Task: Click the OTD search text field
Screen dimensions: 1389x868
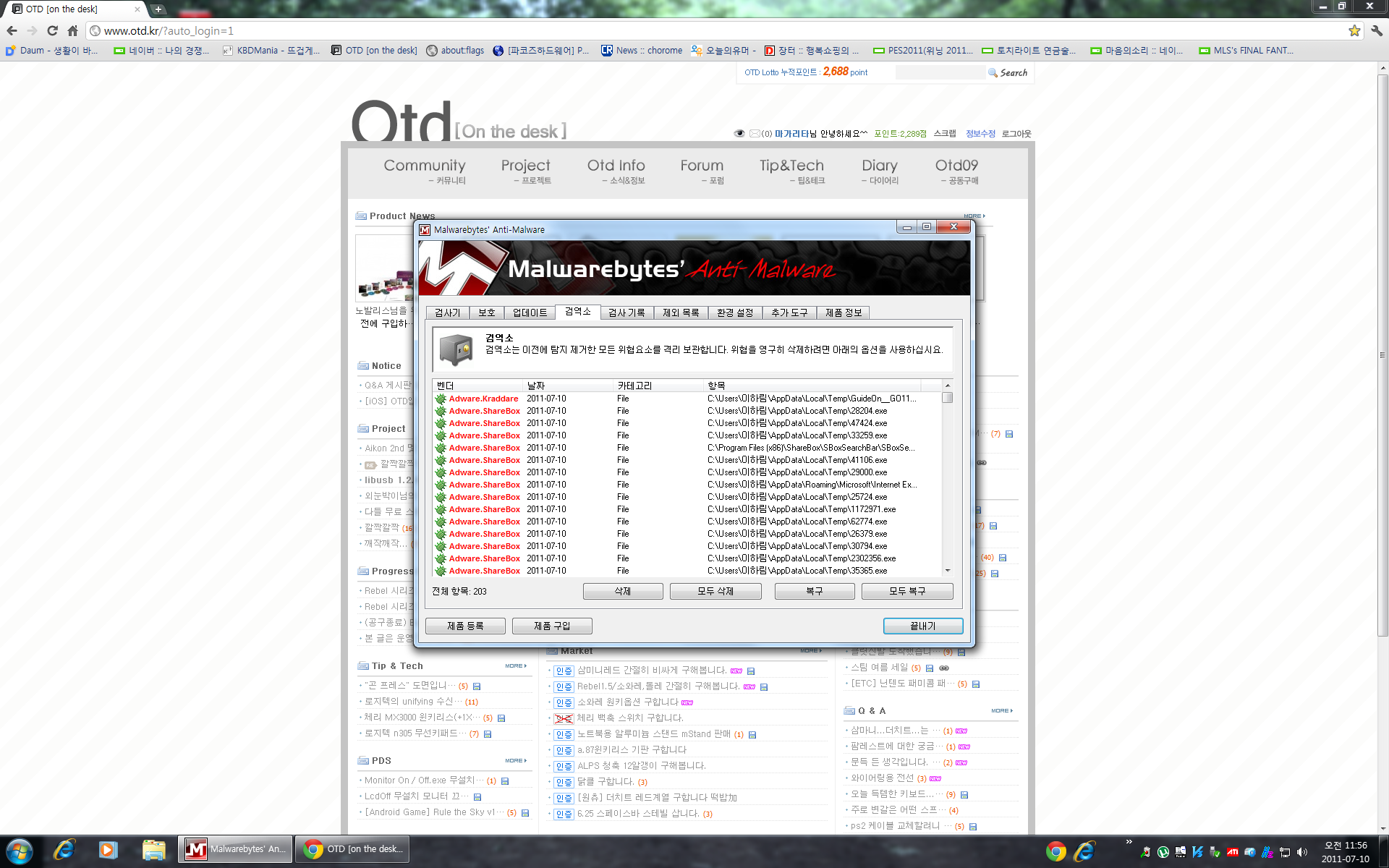Action: click(940, 72)
